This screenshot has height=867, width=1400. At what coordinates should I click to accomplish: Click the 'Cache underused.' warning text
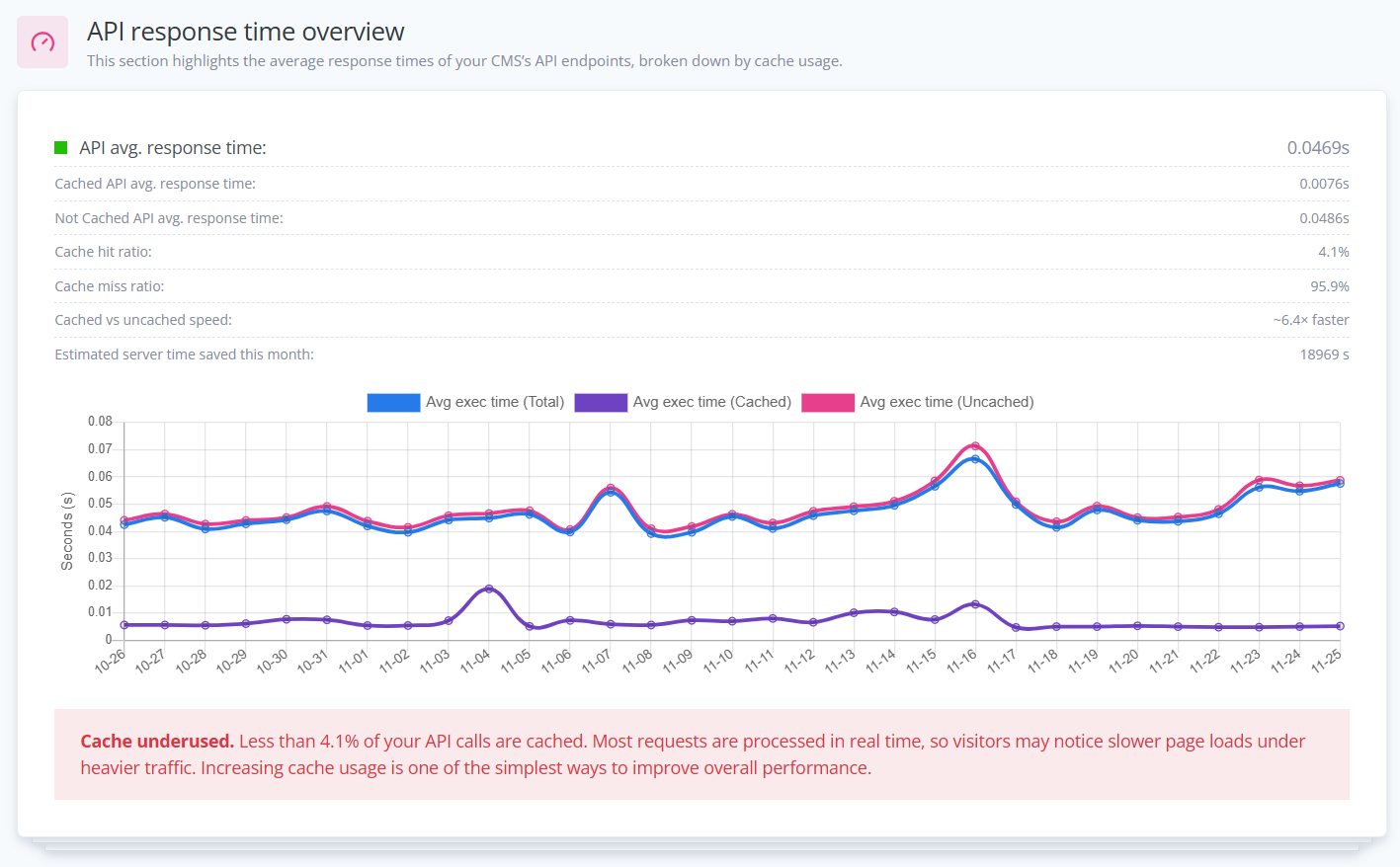point(157,742)
